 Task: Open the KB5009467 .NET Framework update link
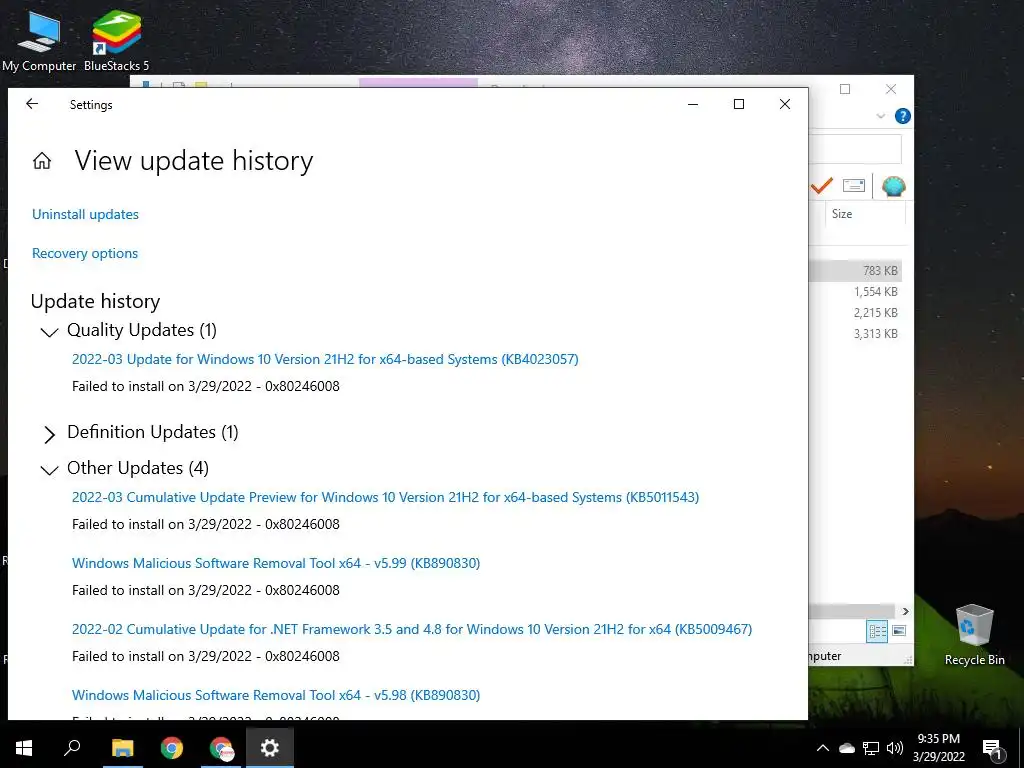click(x=412, y=629)
